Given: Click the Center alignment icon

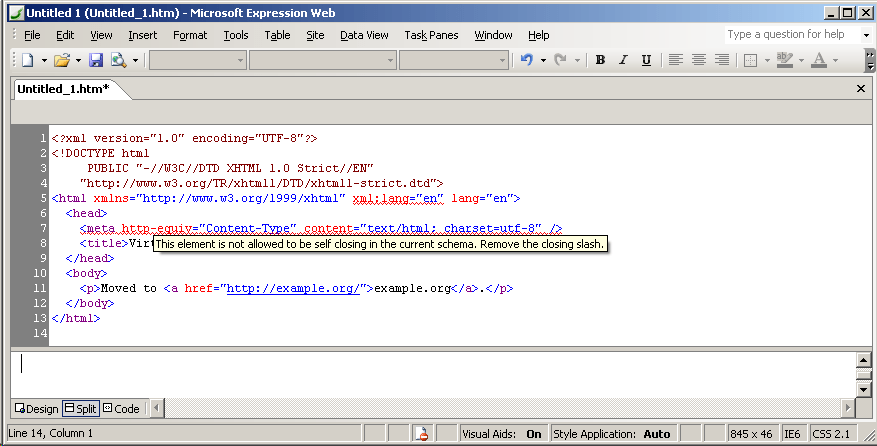Looking at the screenshot, I should (x=699, y=60).
